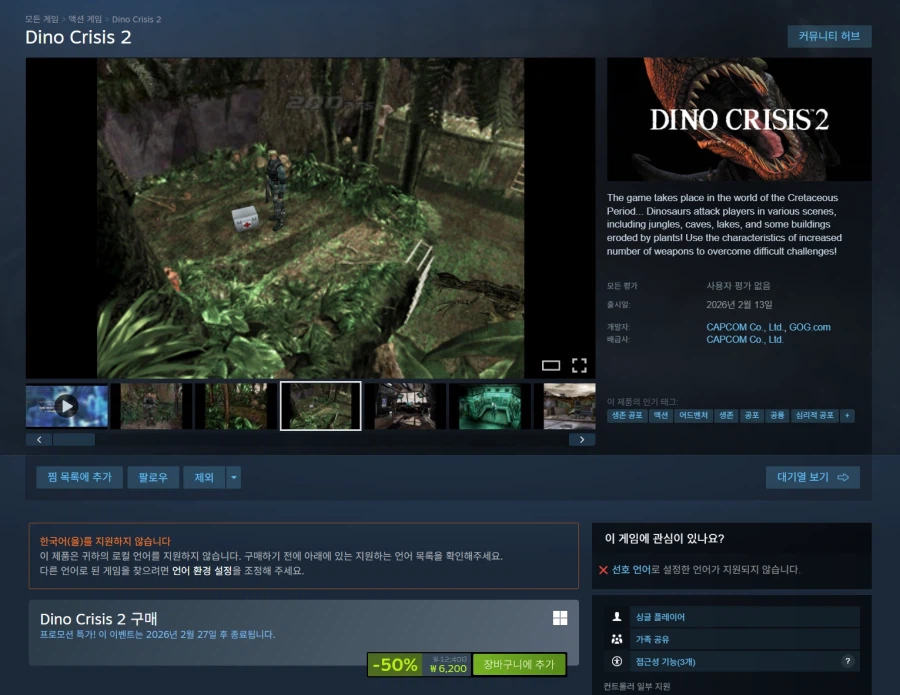
Task: Open accessibility features 접근성 기능(3개)
Action: [x=666, y=661]
